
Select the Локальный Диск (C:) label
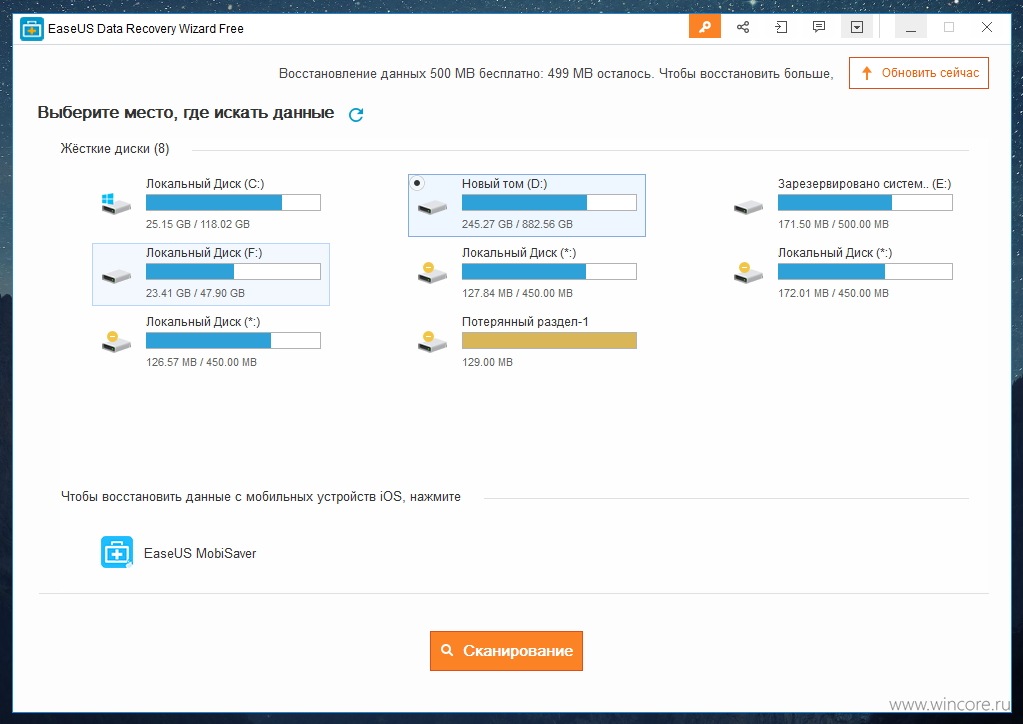point(205,184)
